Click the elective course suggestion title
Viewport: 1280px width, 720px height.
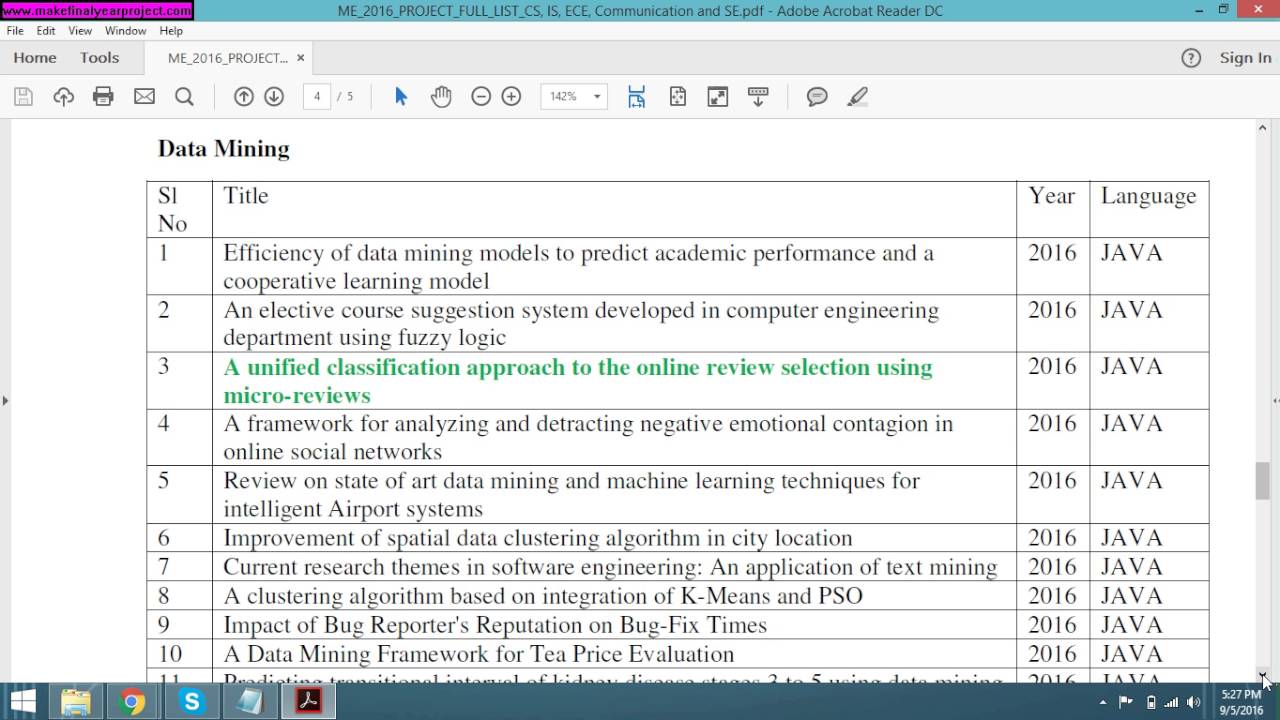581,324
